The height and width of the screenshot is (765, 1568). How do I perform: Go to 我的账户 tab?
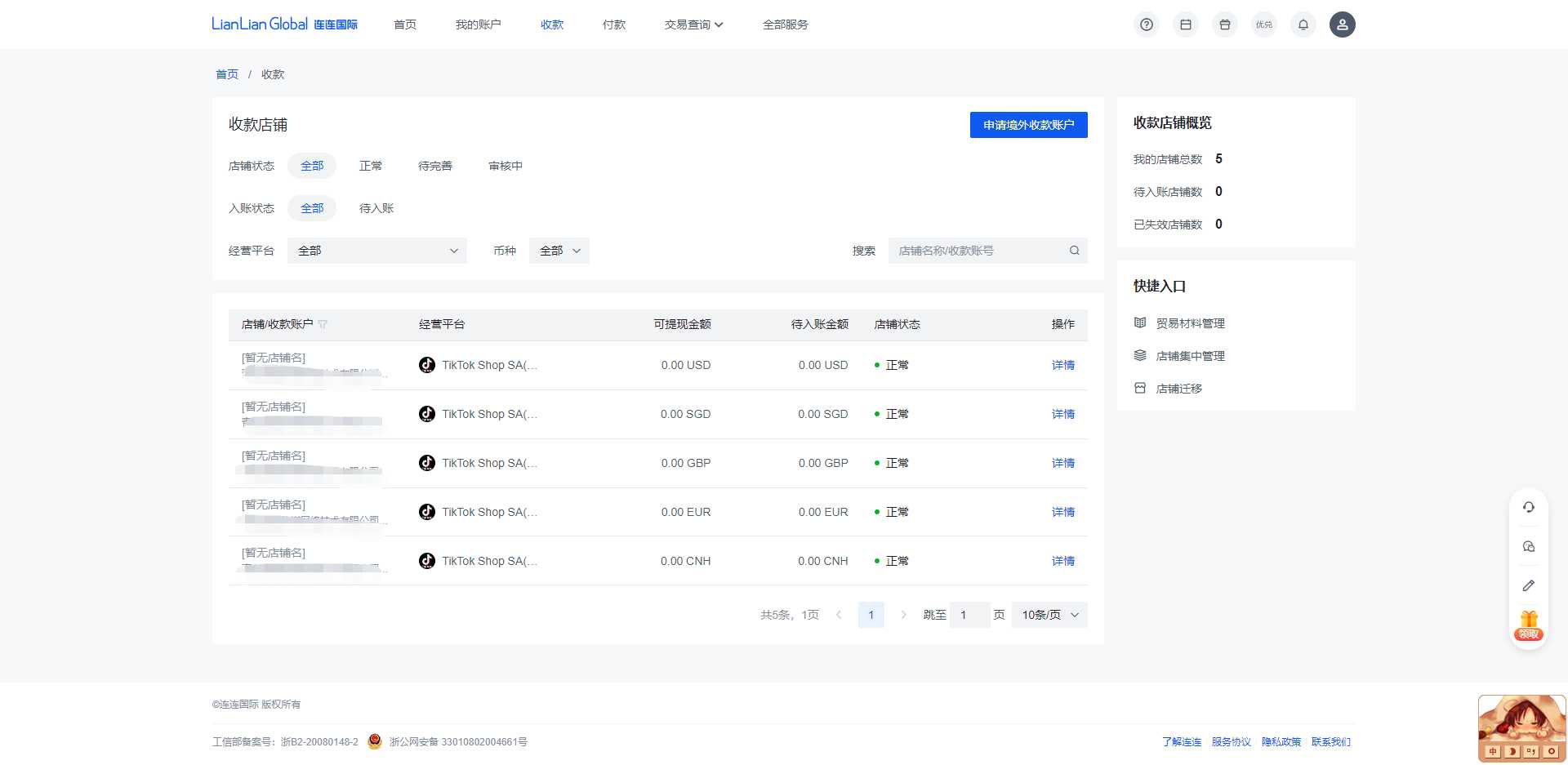(479, 24)
